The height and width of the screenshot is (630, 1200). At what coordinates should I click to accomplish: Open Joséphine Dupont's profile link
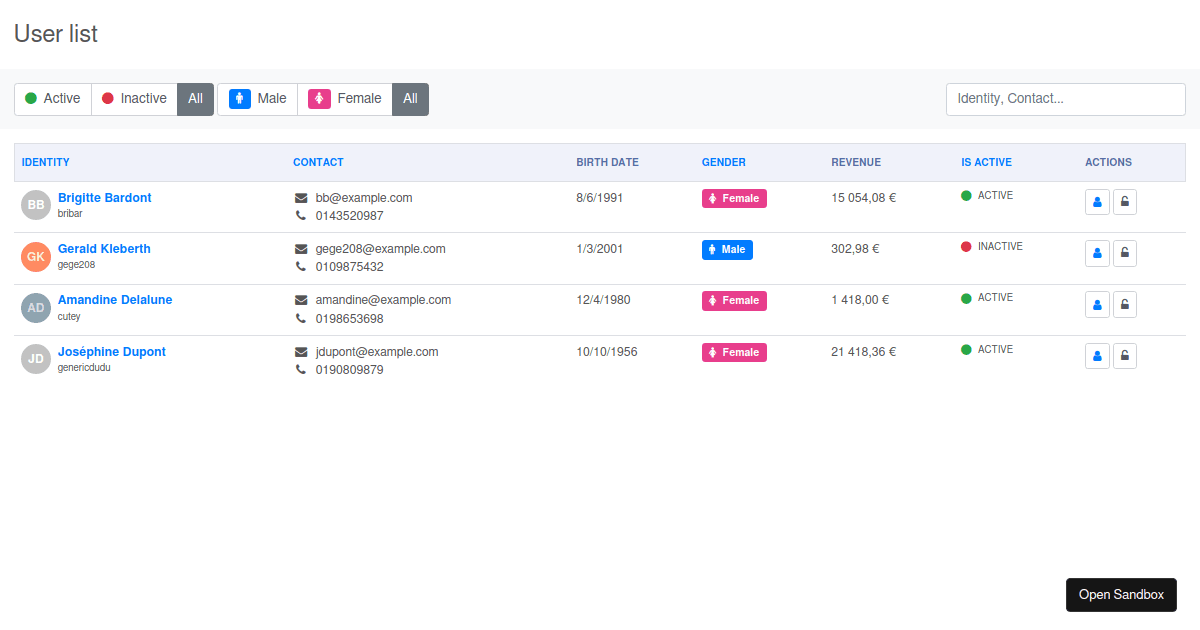click(x=111, y=351)
